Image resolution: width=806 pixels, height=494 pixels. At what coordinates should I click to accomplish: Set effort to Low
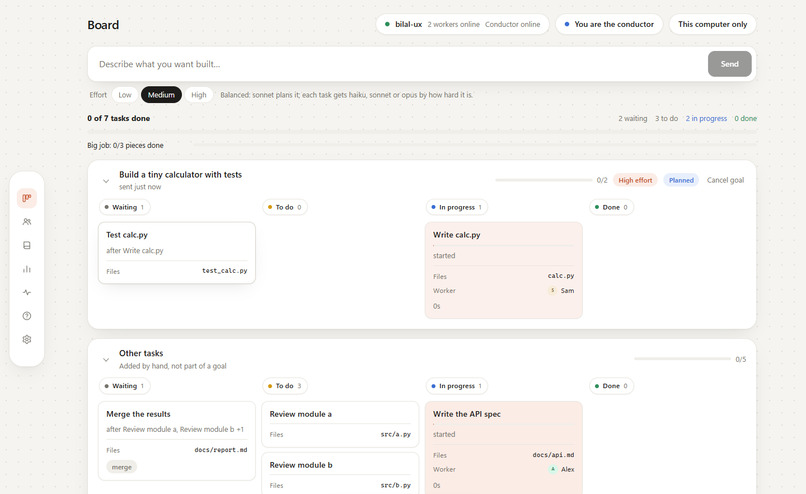[125, 95]
